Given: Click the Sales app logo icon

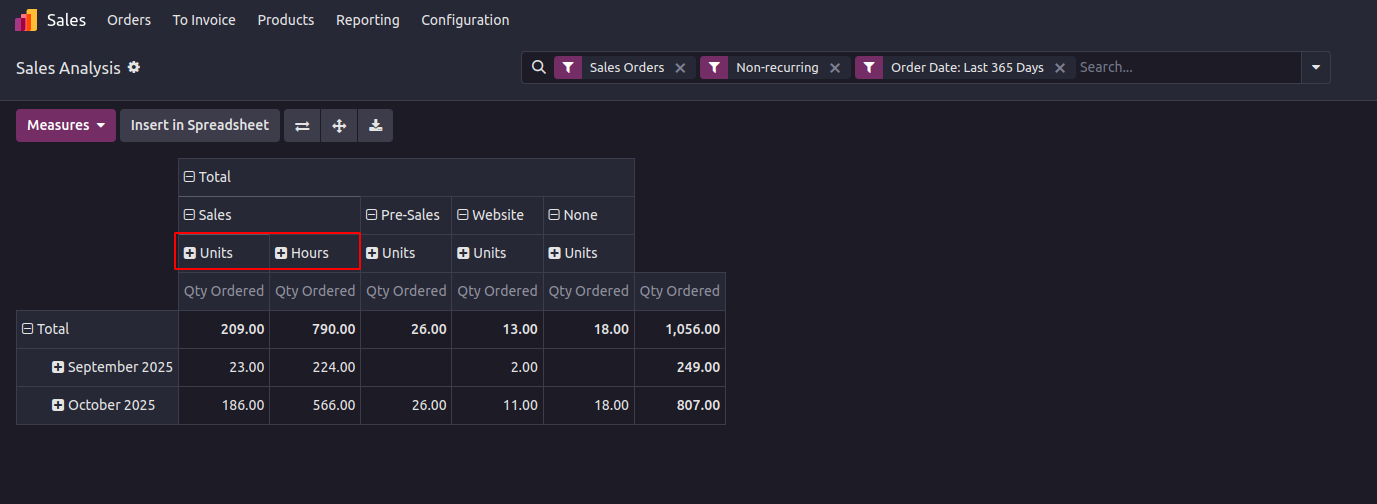Looking at the screenshot, I should click(27, 20).
